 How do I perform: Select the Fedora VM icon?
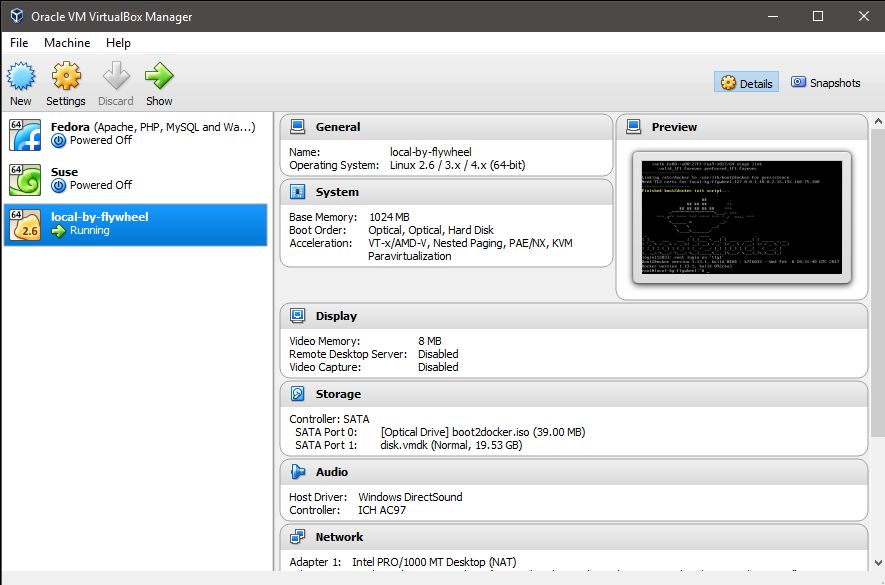(x=25, y=134)
